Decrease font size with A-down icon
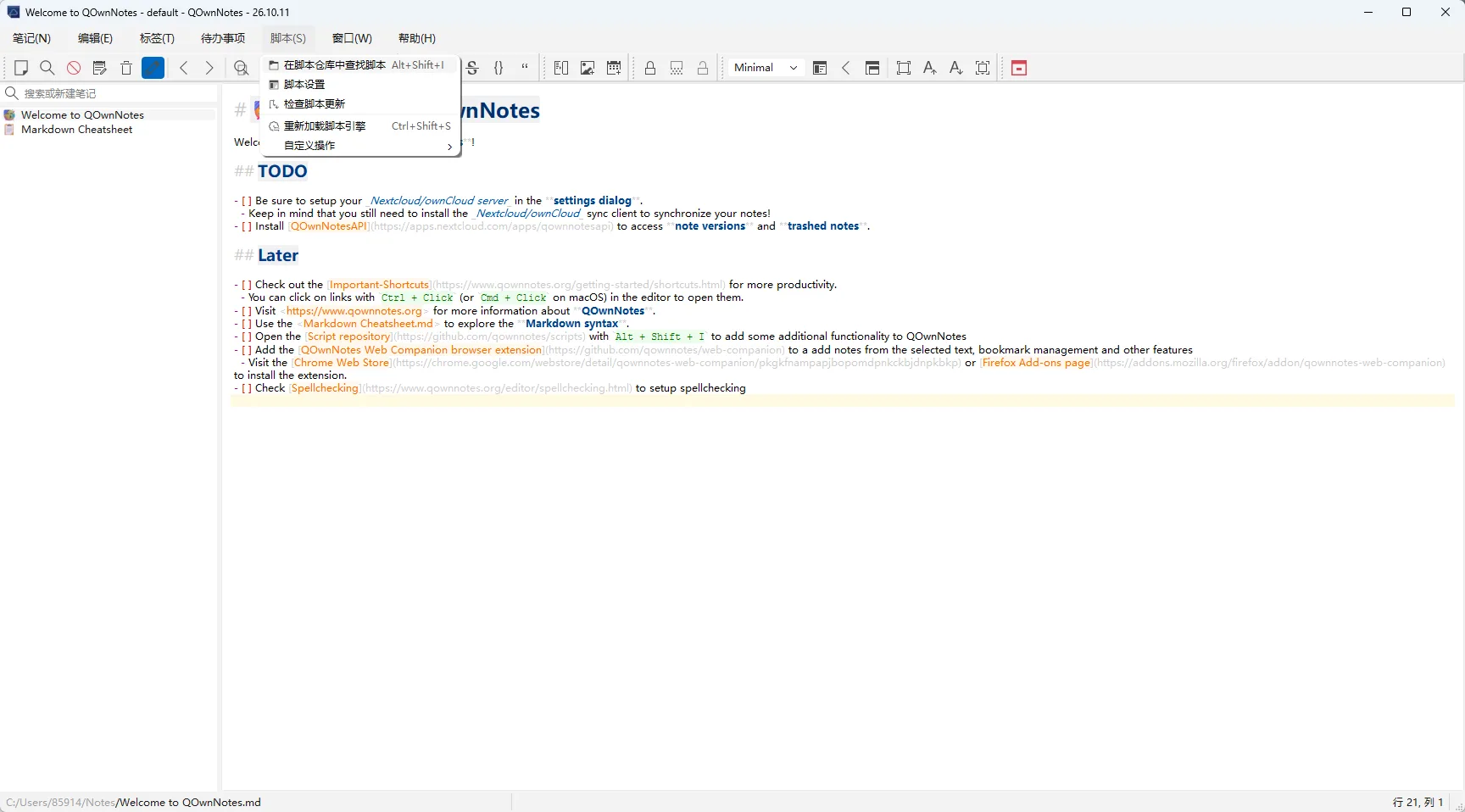 (x=956, y=68)
